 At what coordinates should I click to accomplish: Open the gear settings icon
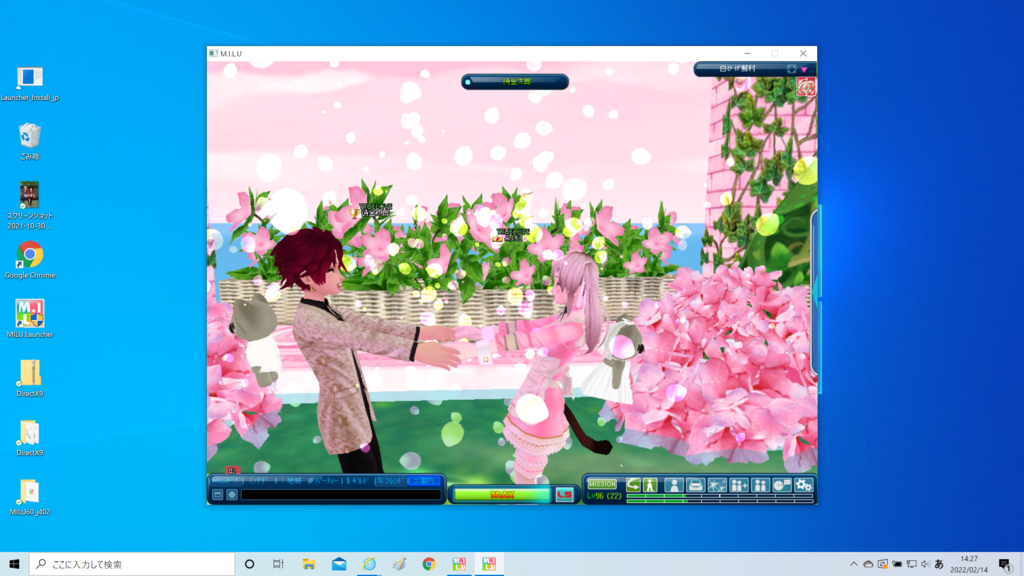803,485
